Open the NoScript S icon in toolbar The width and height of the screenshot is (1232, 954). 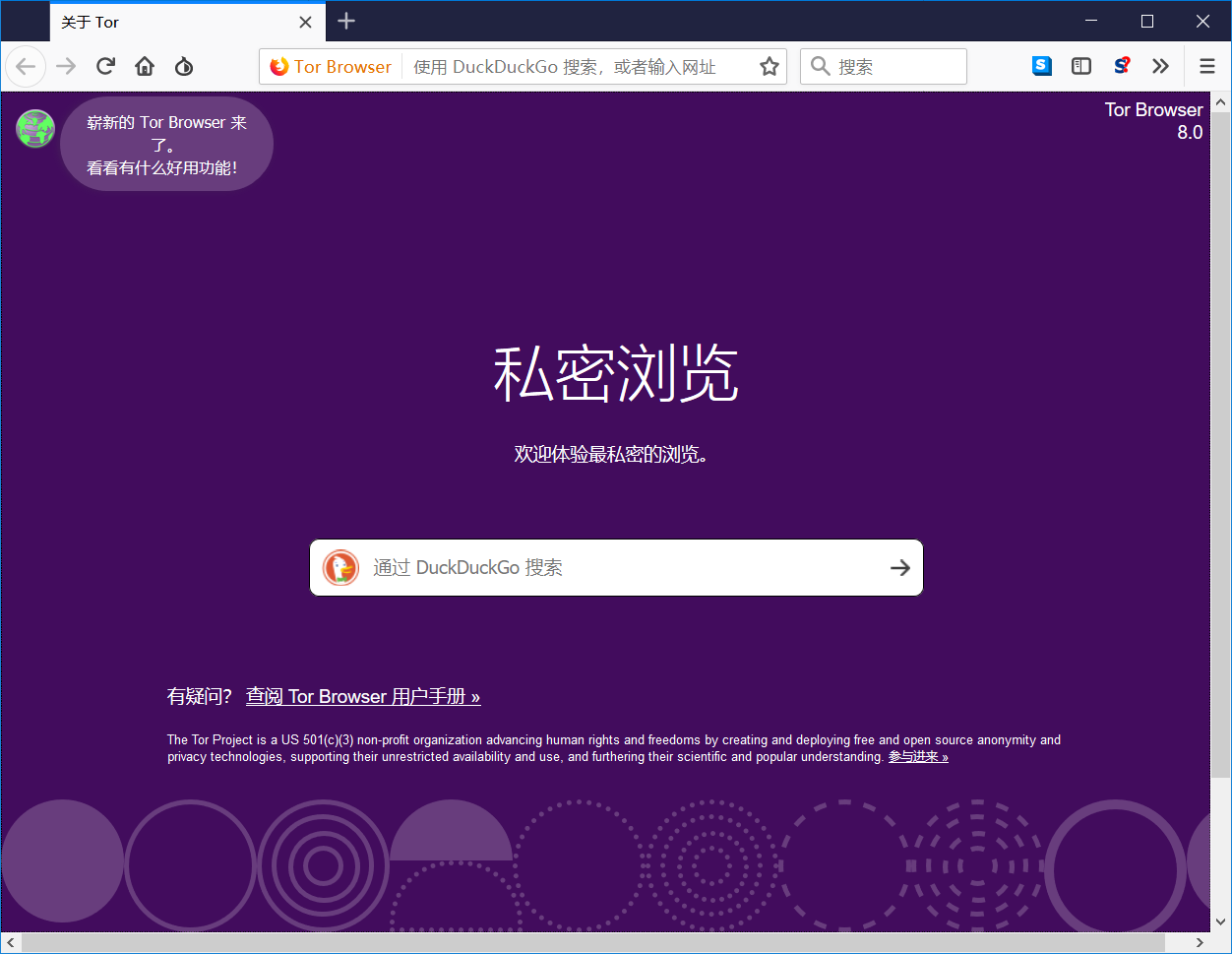coord(1122,66)
